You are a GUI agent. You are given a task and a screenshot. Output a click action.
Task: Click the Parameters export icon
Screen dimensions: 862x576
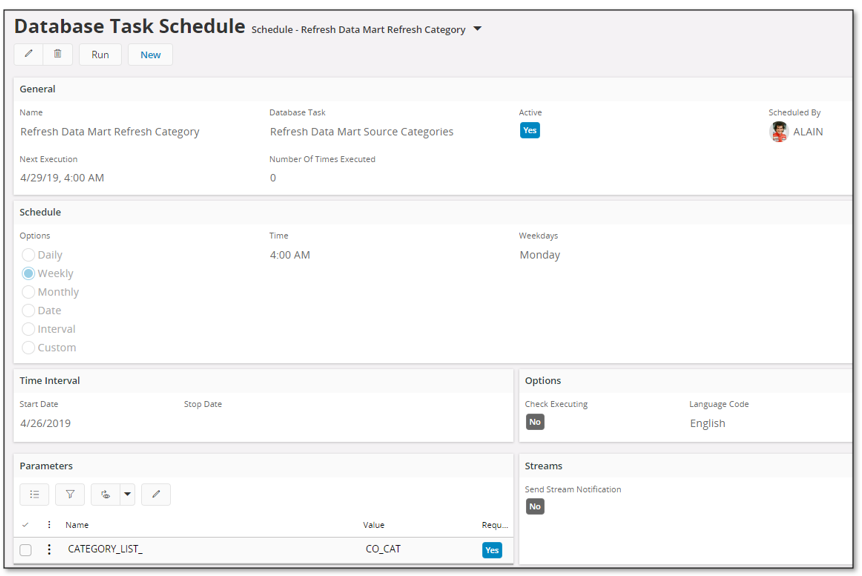106,495
